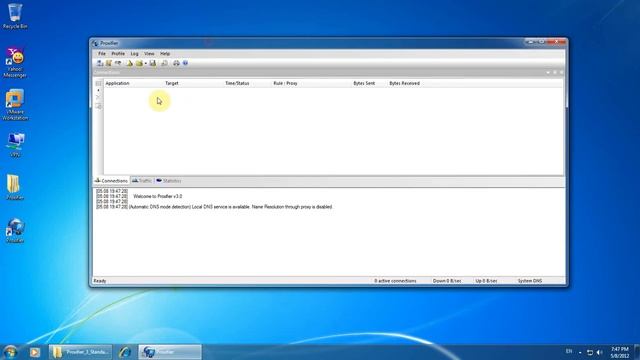The width and height of the screenshot is (640, 360).
Task: Expand the Open Profile dropdown arrow
Action: pyautogui.click(x=146, y=64)
